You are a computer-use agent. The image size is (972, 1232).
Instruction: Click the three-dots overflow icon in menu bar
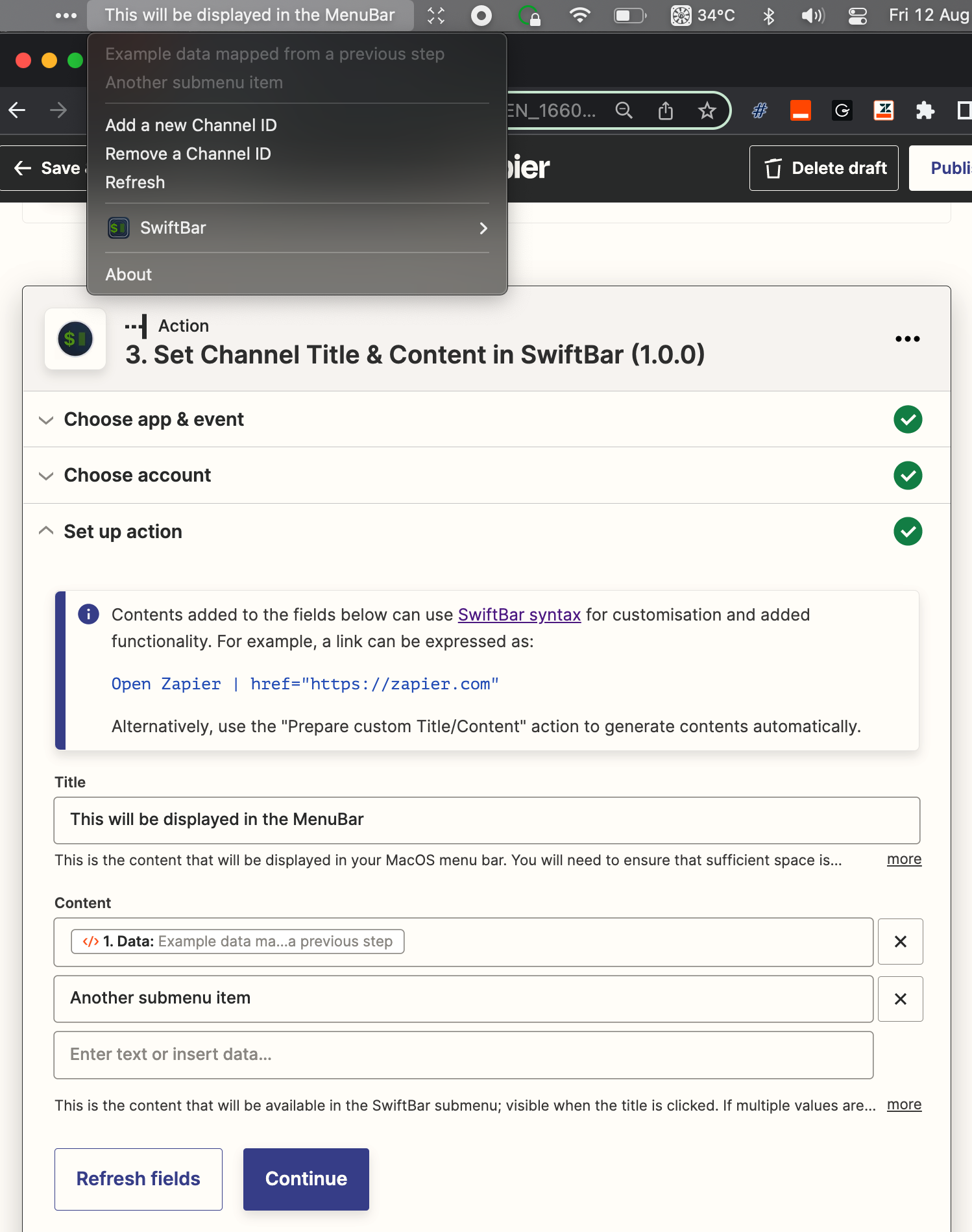click(66, 16)
